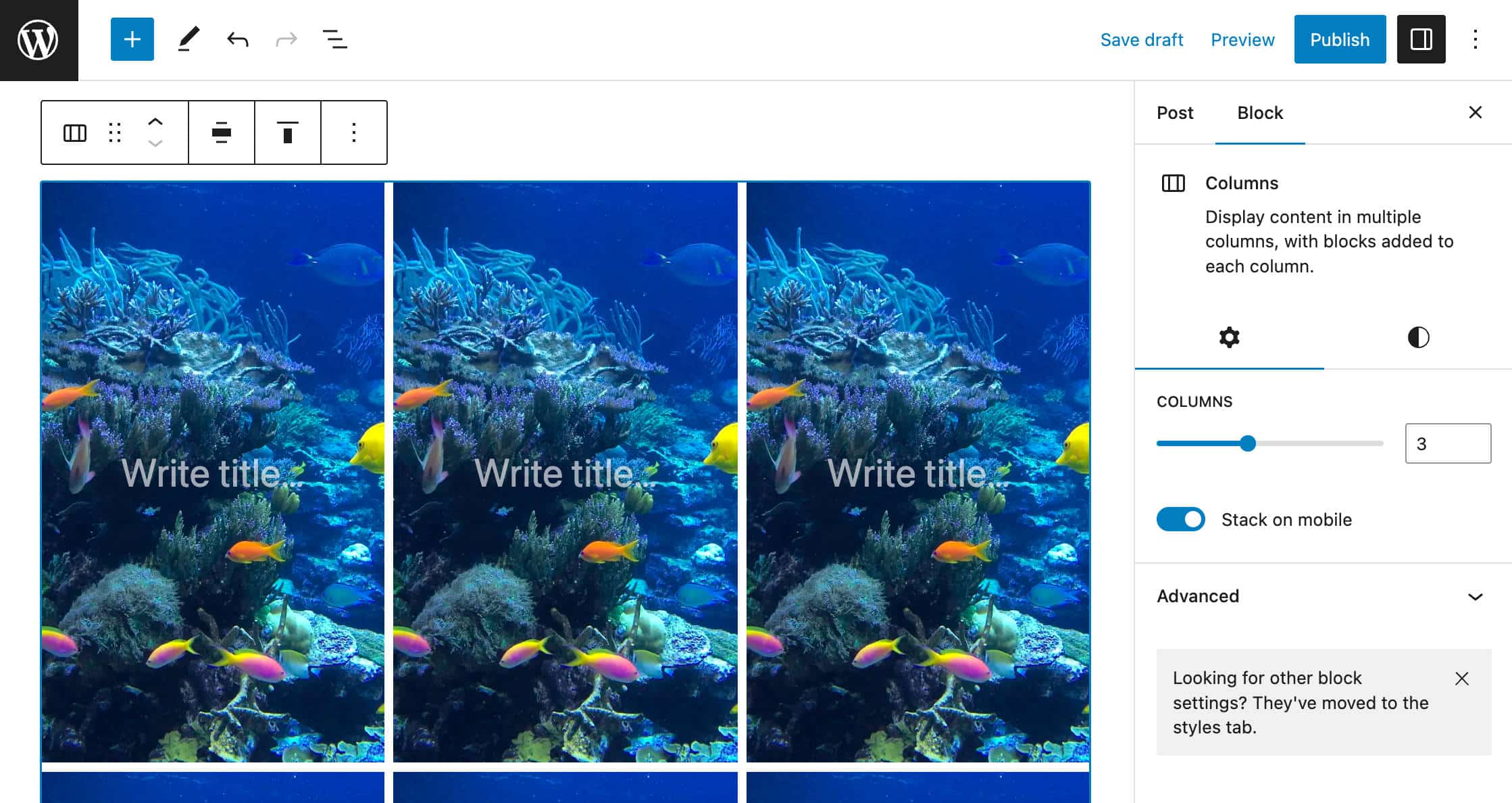This screenshot has height=803, width=1512.
Task: Click the Add block (+) icon
Action: (x=131, y=40)
